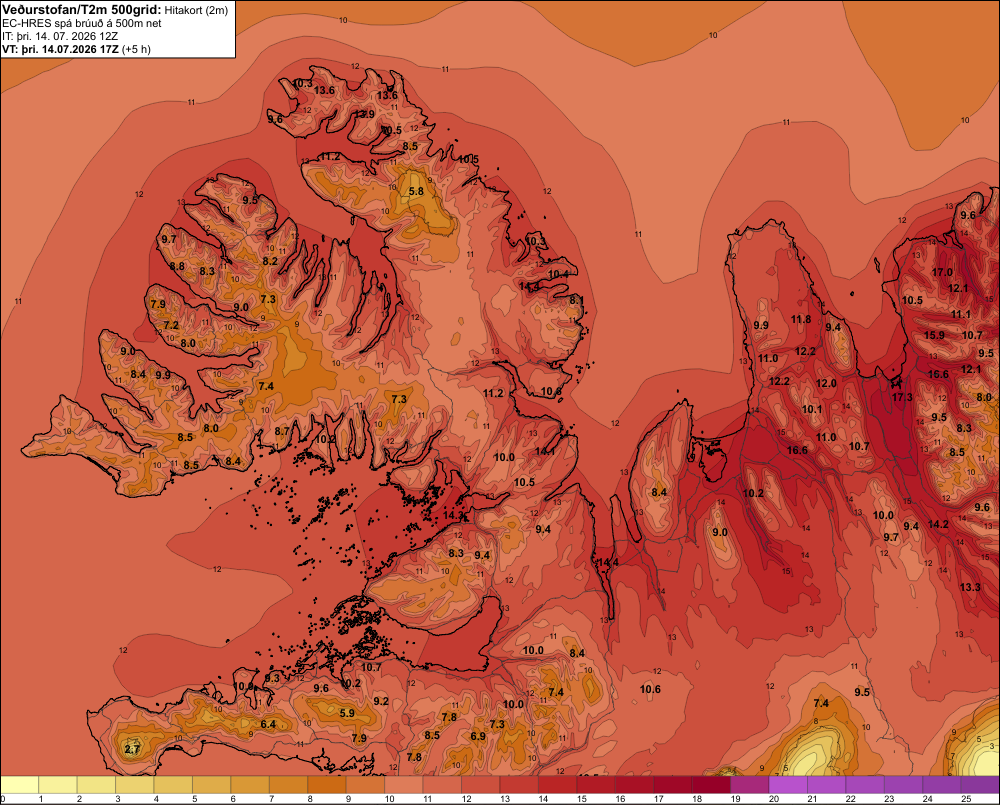Click the 2.7 temperature value on map
The width and height of the screenshot is (1000, 805).
coord(132,750)
